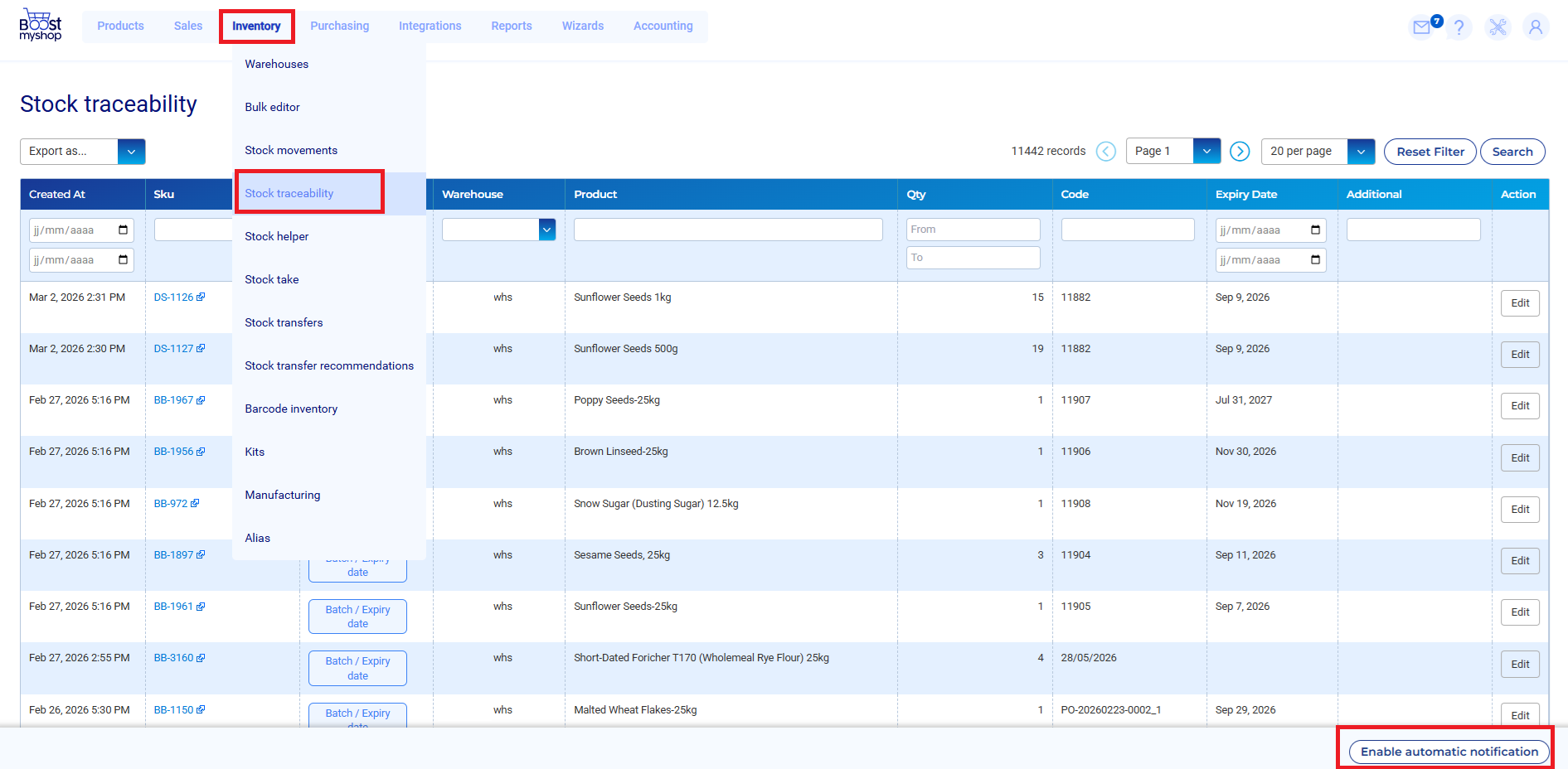Open the Purchasing menu tab
The image size is (1568, 769).
click(x=339, y=26)
